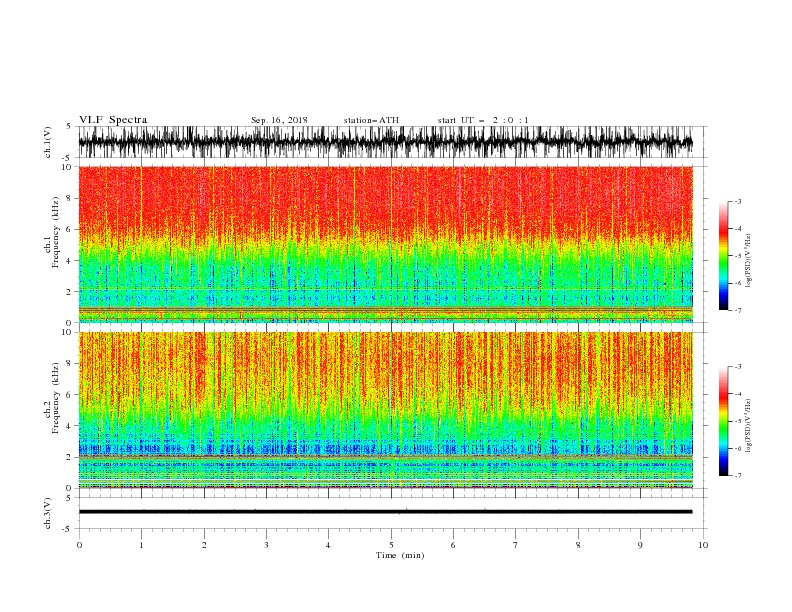
Task: Click the "8" kHz tick on ch.1 axis
Action: (69, 198)
